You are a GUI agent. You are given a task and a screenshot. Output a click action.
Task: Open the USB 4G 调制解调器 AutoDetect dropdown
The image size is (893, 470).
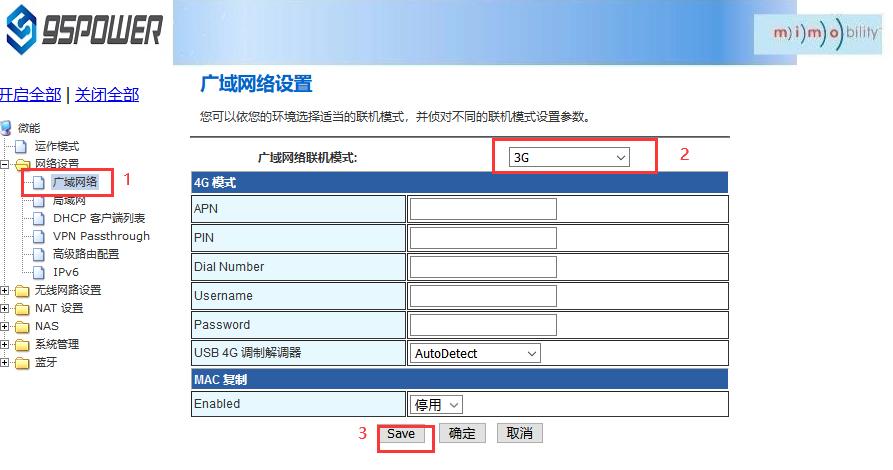coord(475,353)
